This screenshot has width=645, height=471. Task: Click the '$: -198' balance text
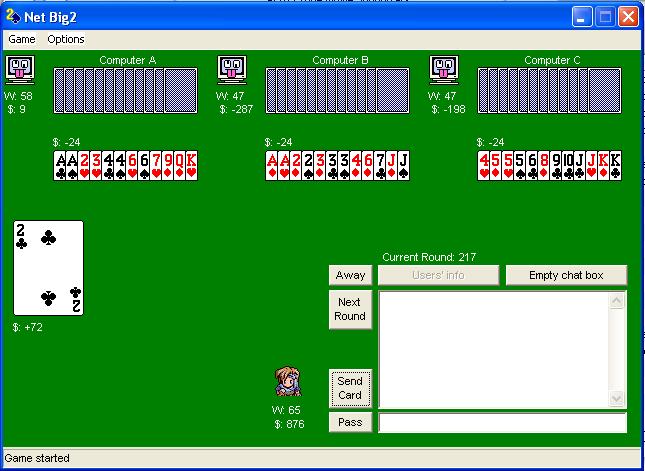click(448, 109)
